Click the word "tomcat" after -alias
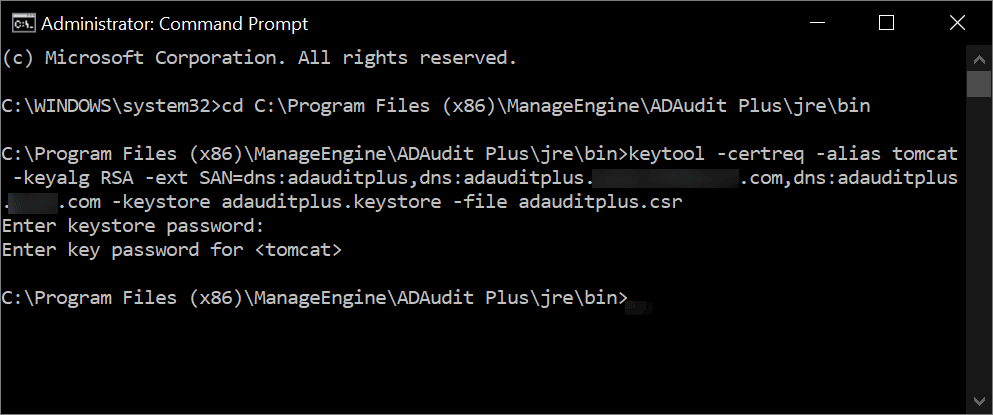The height and width of the screenshot is (415, 993). pos(926,154)
